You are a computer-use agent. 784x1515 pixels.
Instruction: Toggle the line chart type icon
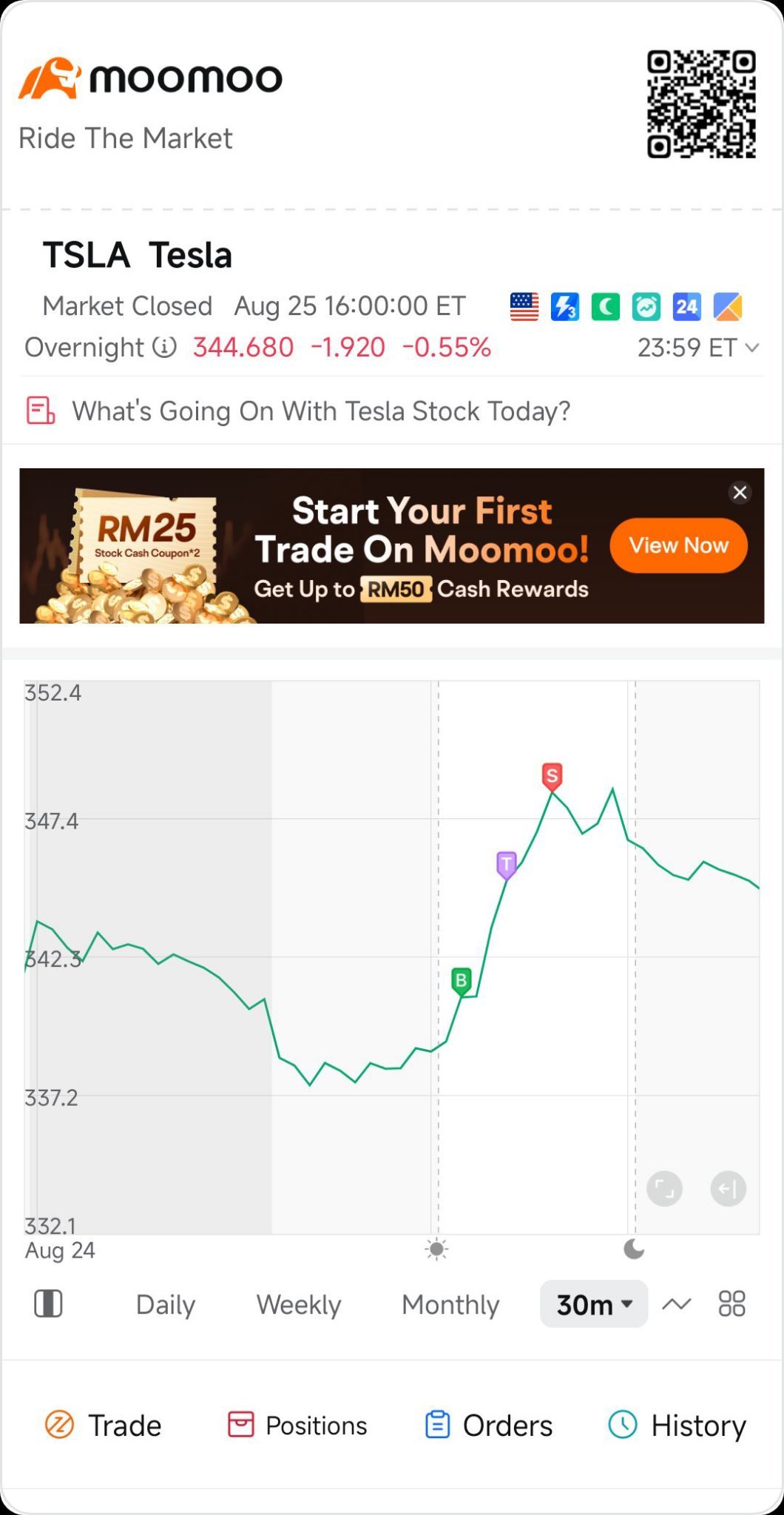tap(677, 1303)
